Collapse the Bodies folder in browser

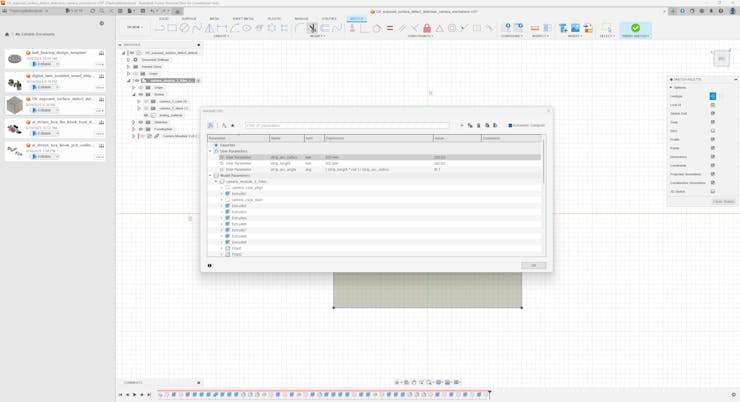pos(134,94)
